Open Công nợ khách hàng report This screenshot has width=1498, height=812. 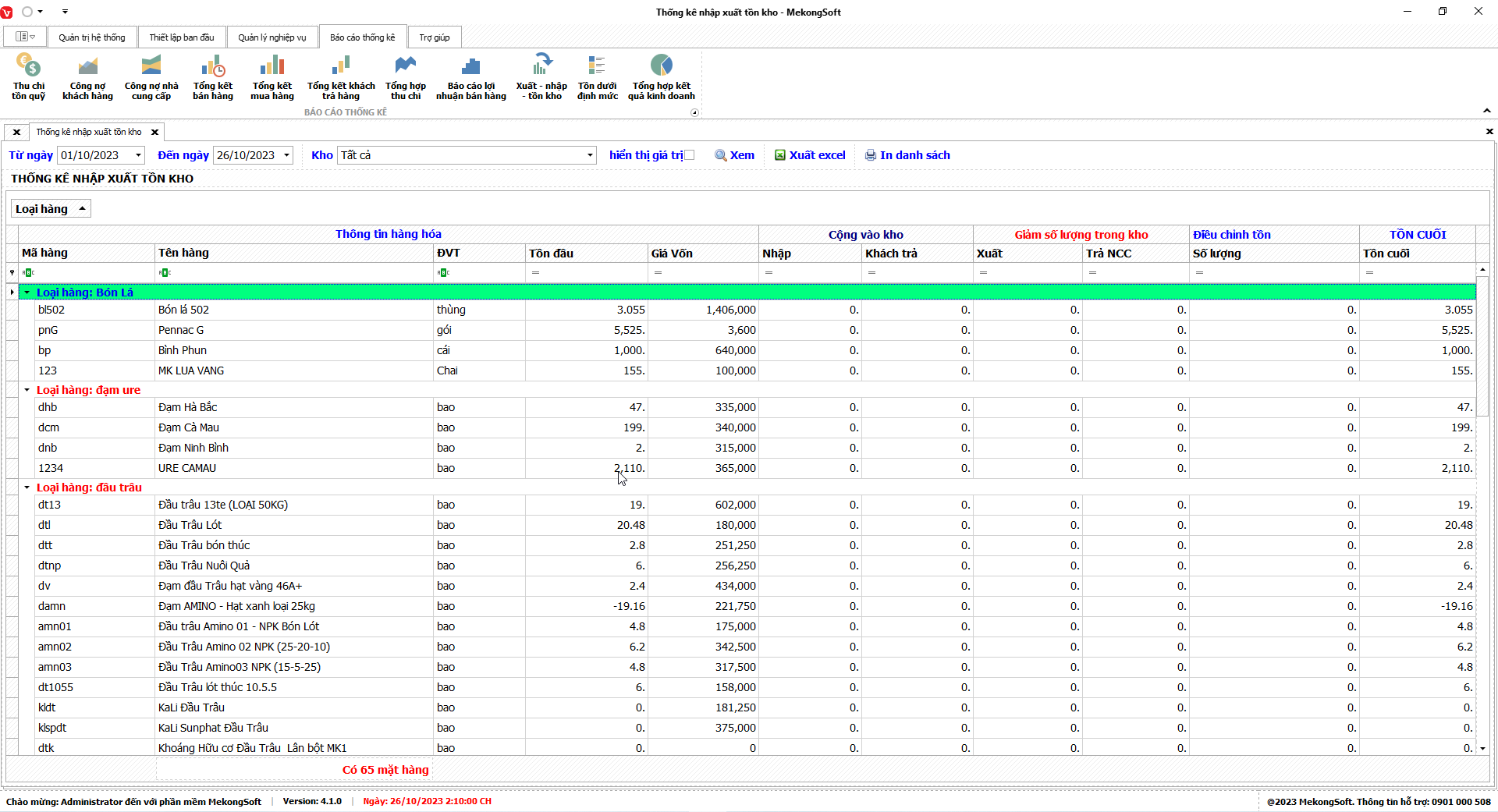[87, 76]
